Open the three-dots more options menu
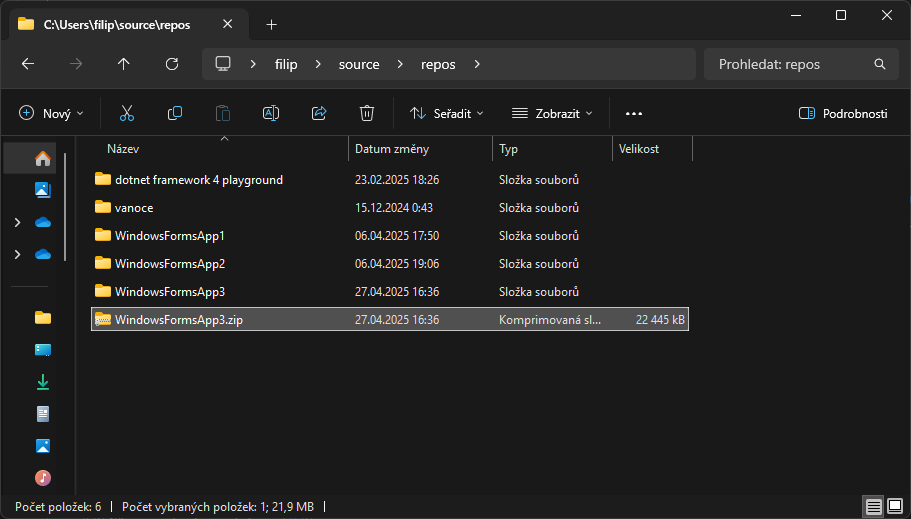 [x=633, y=113]
